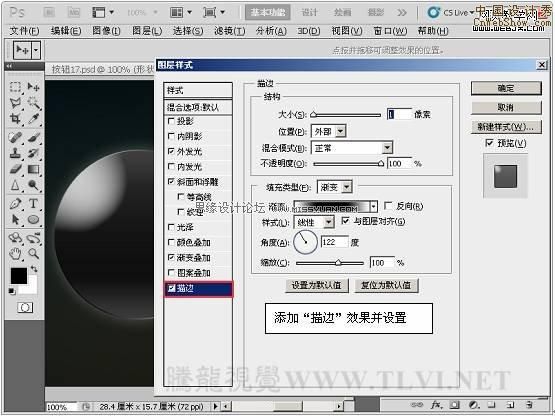Enable the 光泽 satin checkbox
Screen dimensions: 555x416
[x=171, y=227]
